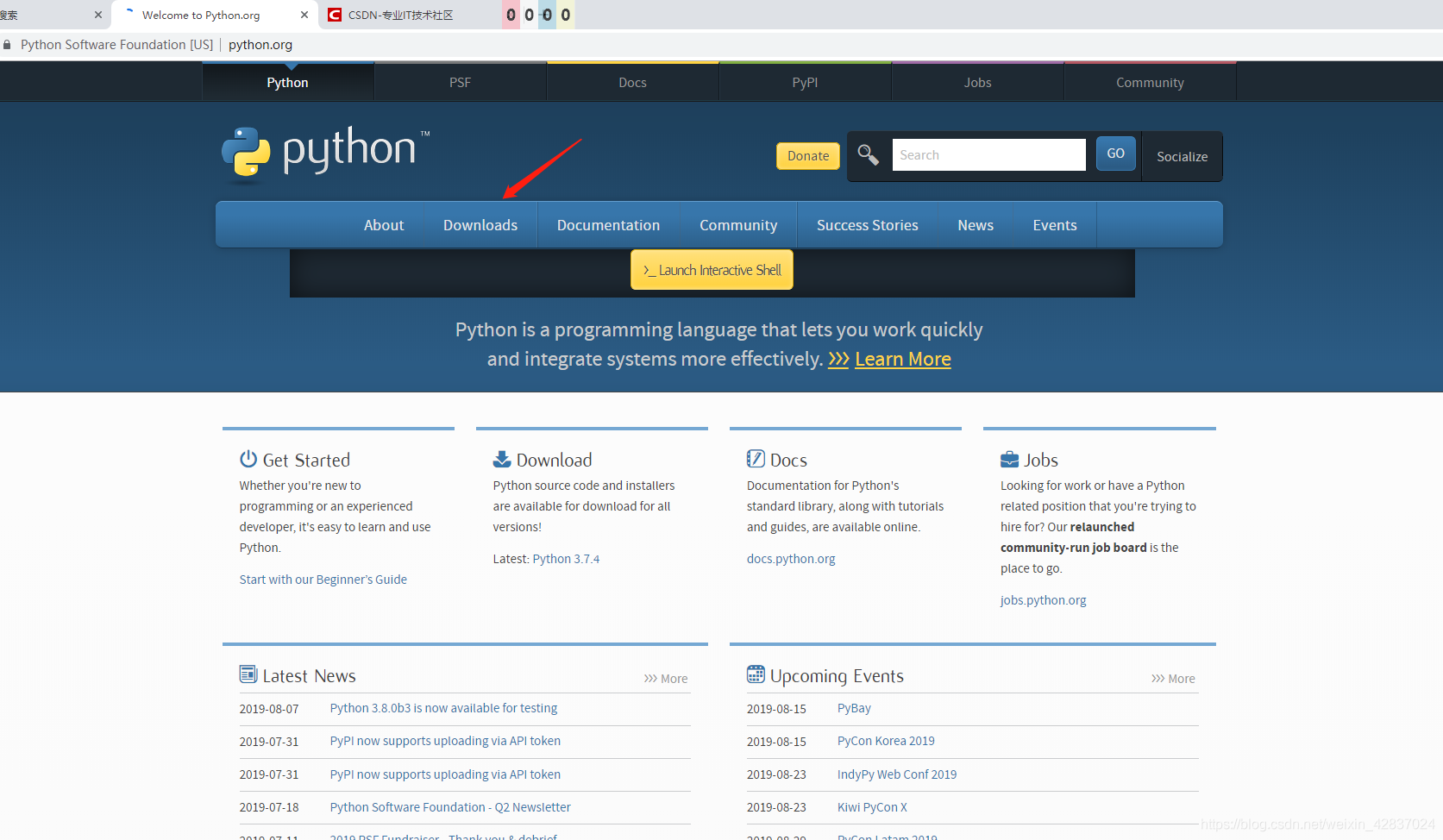Open the Community top navigation tab
1443x840 pixels.
(1150, 83)
